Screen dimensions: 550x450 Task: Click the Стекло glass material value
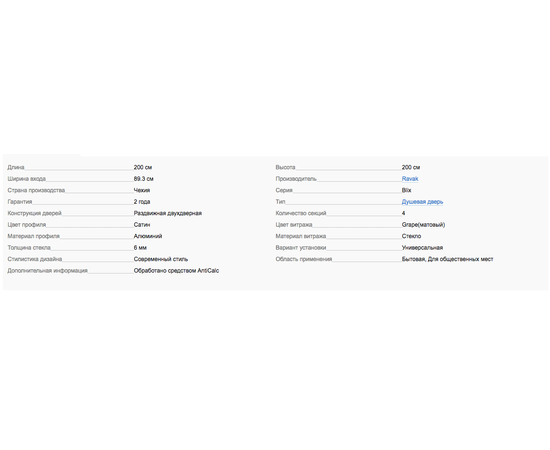coord(411,236)
